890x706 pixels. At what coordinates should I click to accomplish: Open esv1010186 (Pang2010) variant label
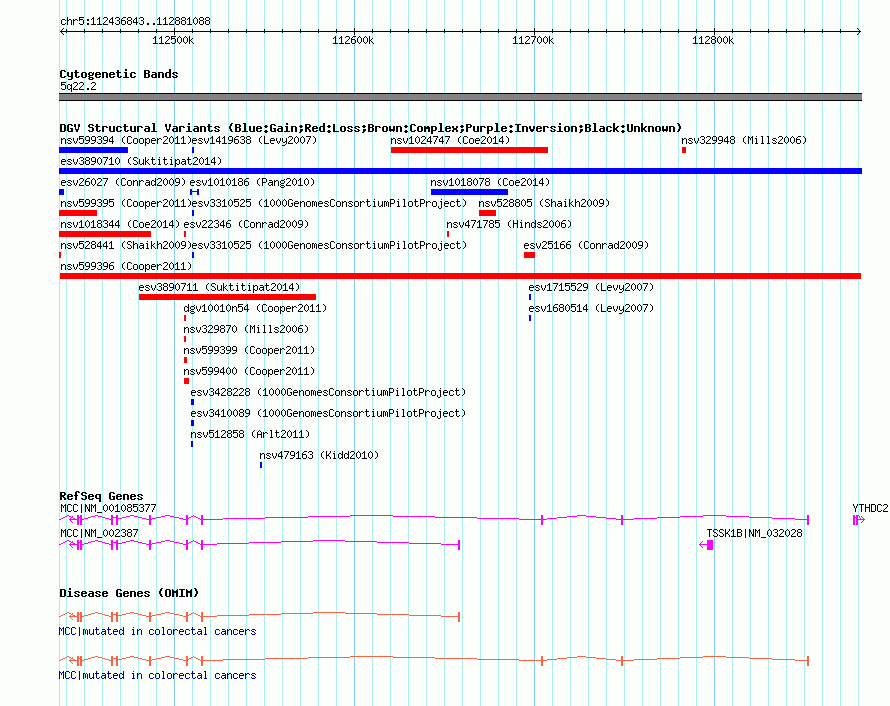click(252, 182)
